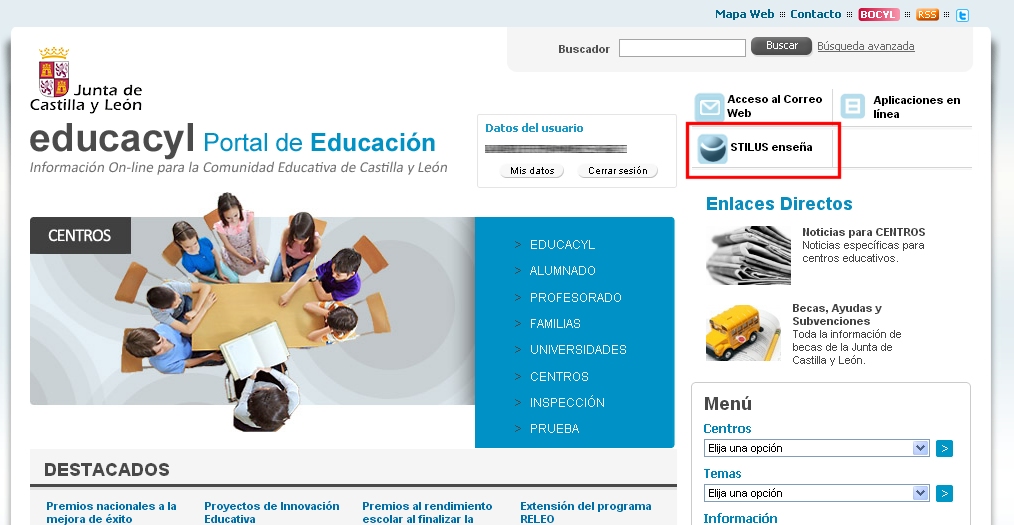The height and width of the screenshot is (525, 1014).
Task: Click the school bus thumbnail for Becas
Action: pyautogui.click(x=743, y=332)
